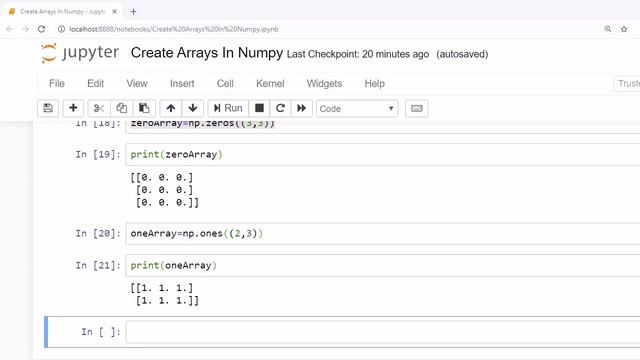The height and width of the screenshot is (360, 640).
Task: Open the View menu
Action: coord(137,83)
